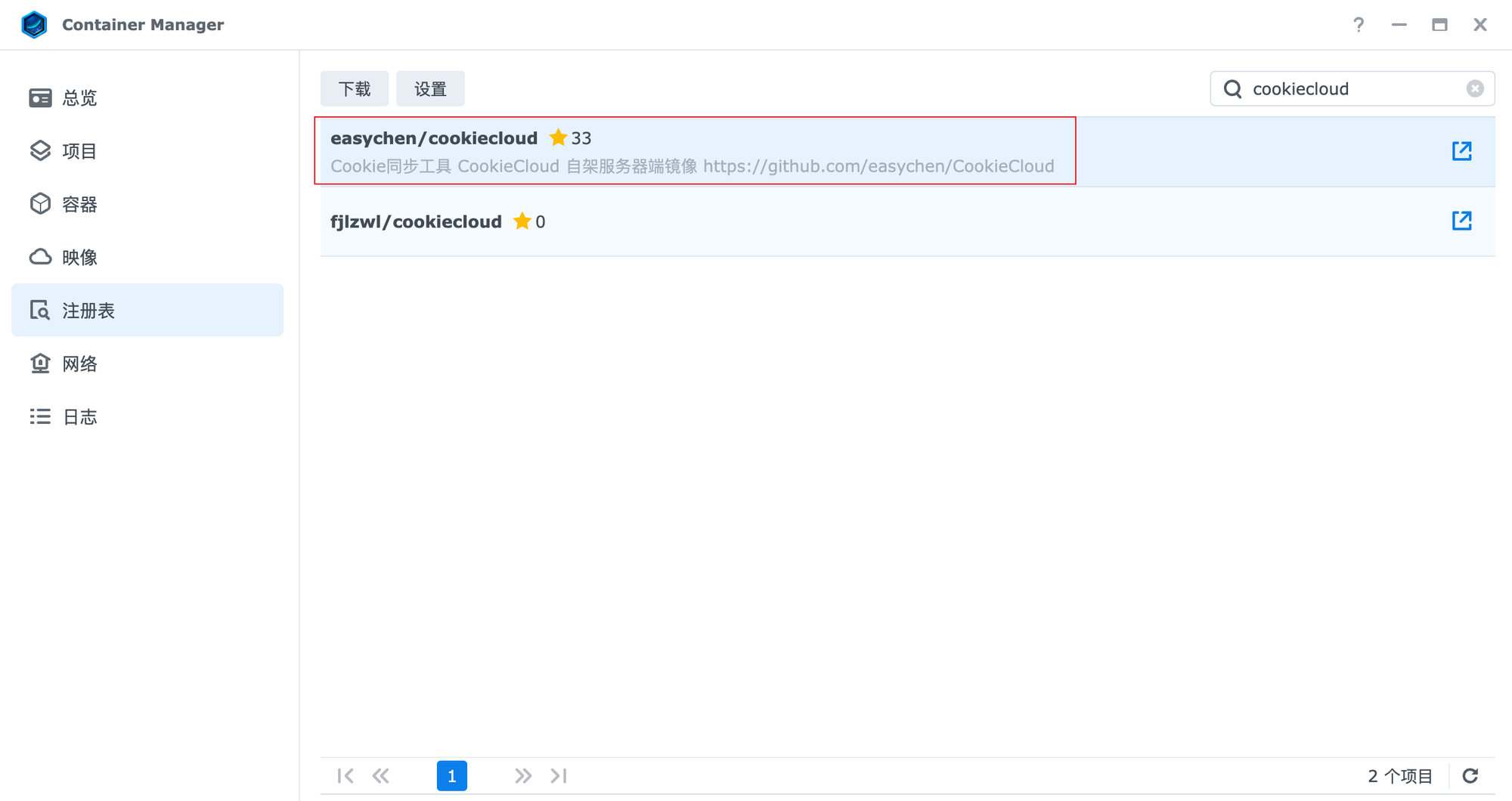Open external link for fjlzwl/cookiecloud

click(x=1461, y=221)
